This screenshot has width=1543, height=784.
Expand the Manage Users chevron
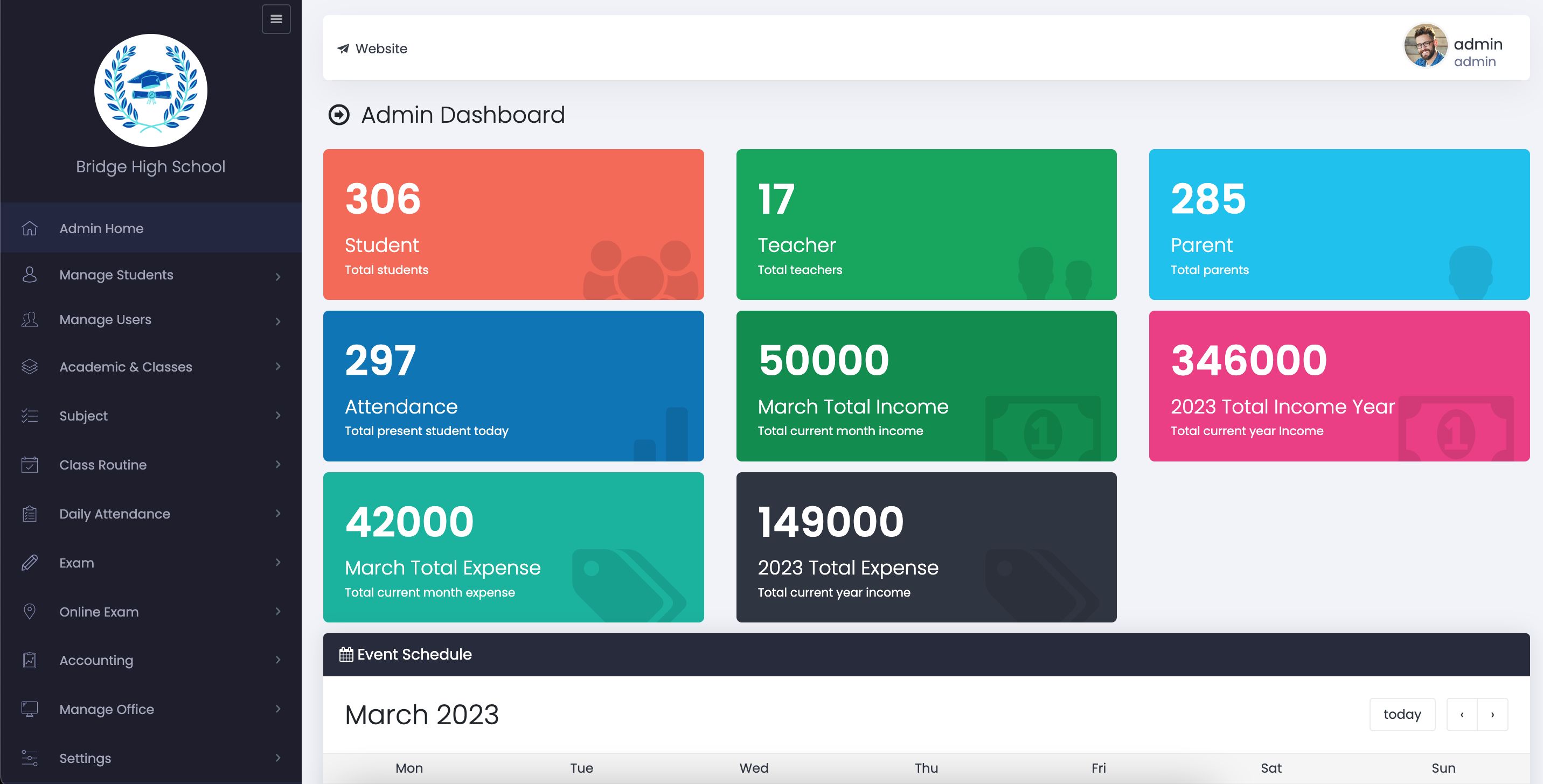[x=278, y=321]
